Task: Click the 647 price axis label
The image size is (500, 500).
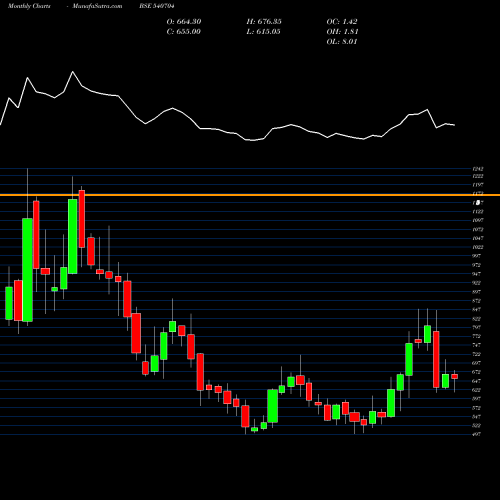Action: pyautogui.click(x=477, y=381)
